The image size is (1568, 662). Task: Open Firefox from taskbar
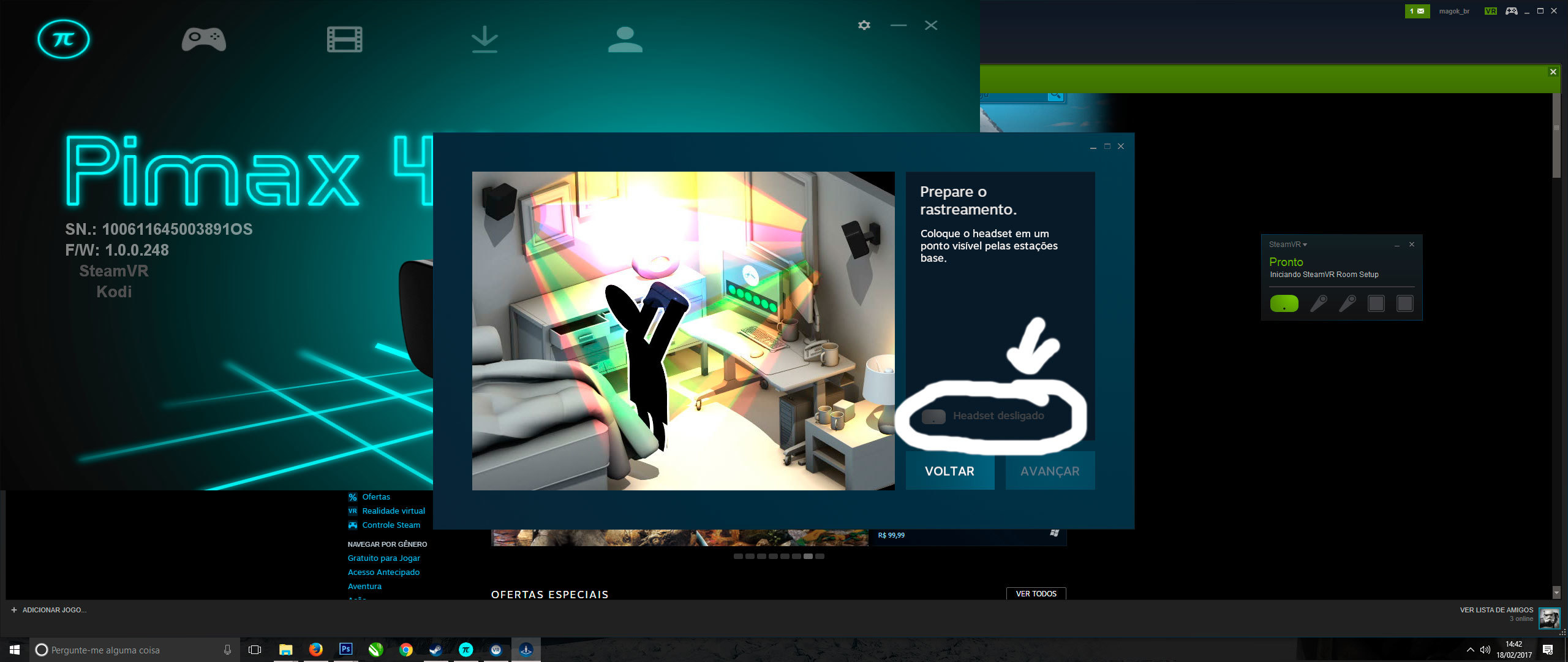pyautogui.click(x=315, y=650)
